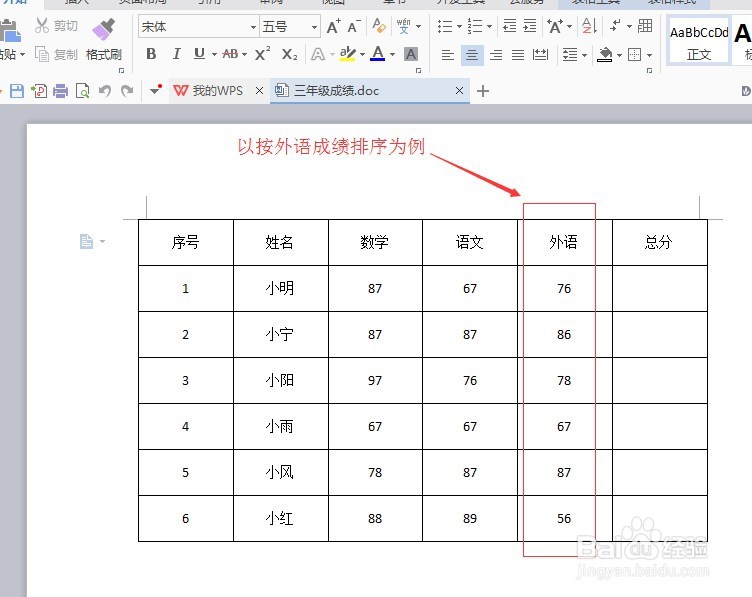Open the outlined A text effects
This screenshot has height=597, width=752.
pyautogui.click(x=317, y=54)
